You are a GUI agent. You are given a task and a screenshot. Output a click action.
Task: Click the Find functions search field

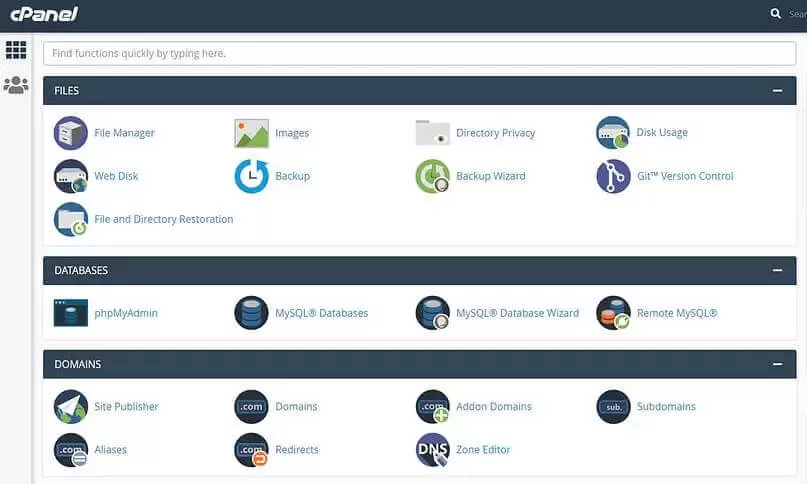(419, 54)
